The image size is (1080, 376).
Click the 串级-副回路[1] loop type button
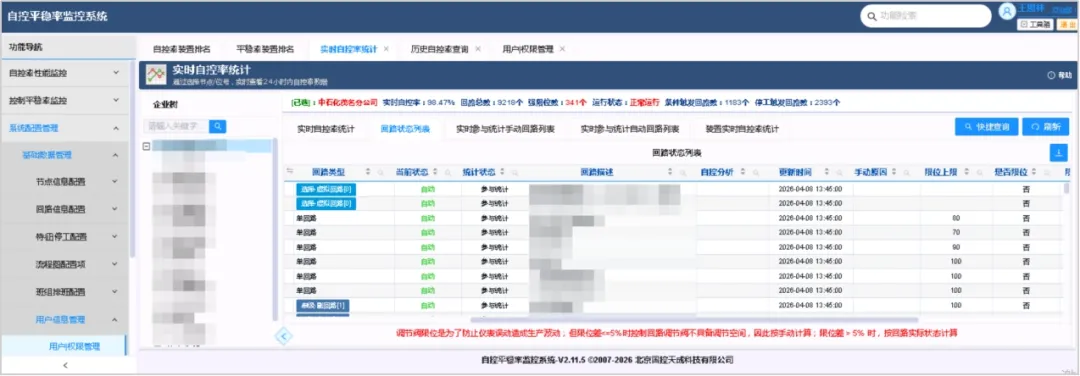coord(322,305)
